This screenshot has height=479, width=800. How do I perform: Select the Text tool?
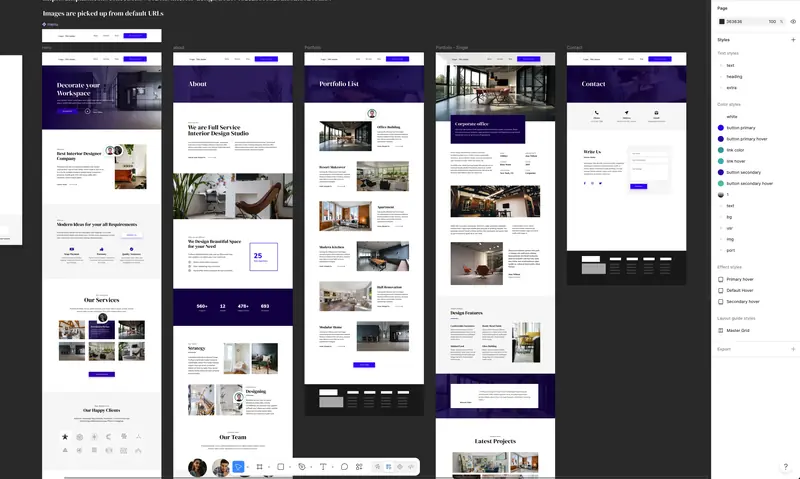click(x=323, y=467)
